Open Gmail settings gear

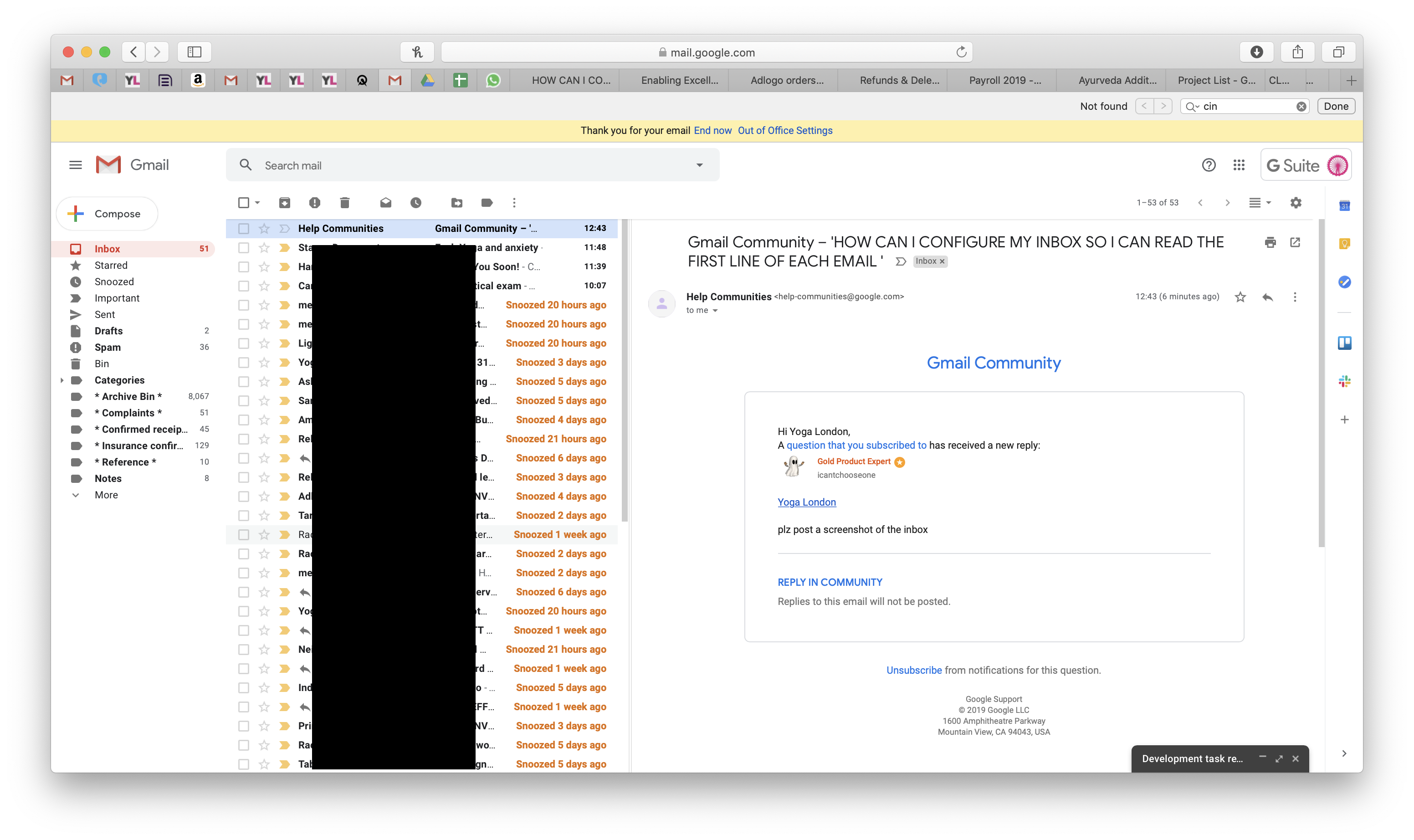[1296, 202]
